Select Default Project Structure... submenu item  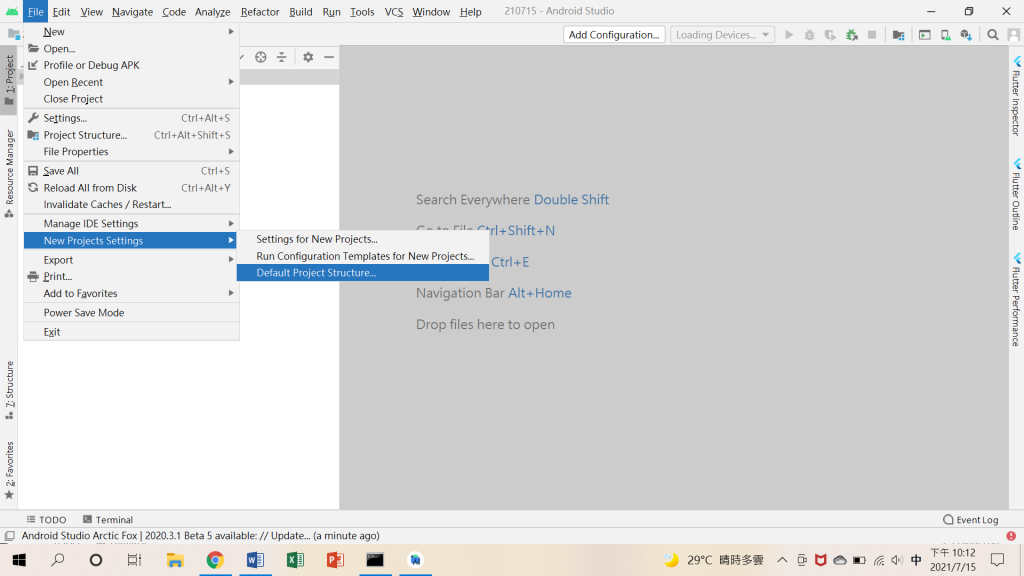(362, 273)
